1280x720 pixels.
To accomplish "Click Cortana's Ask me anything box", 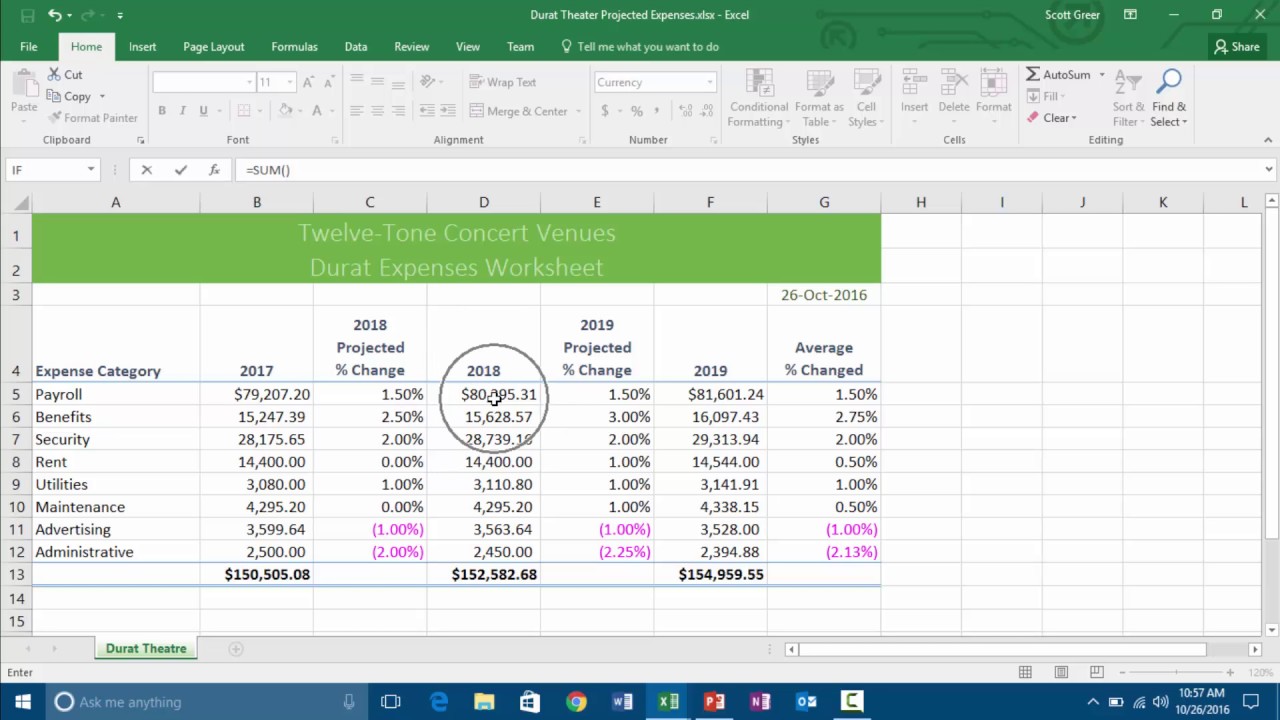I will click(x=205, y=702).
